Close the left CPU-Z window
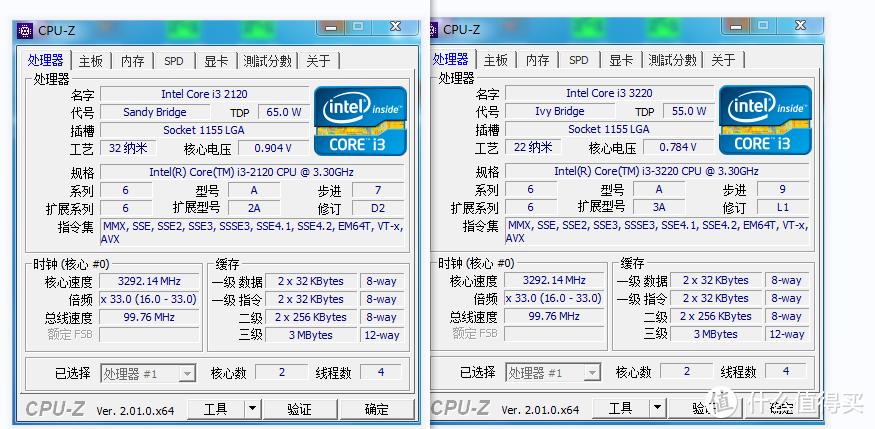875x429 pixels. pos(396,26)
